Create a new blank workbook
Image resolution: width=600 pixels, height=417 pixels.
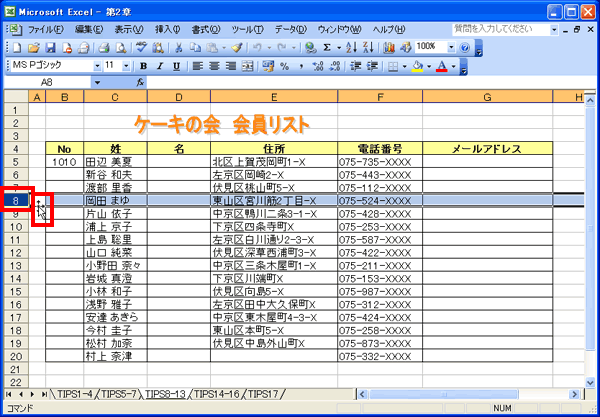pyautogui.click(x=16, y=47)
